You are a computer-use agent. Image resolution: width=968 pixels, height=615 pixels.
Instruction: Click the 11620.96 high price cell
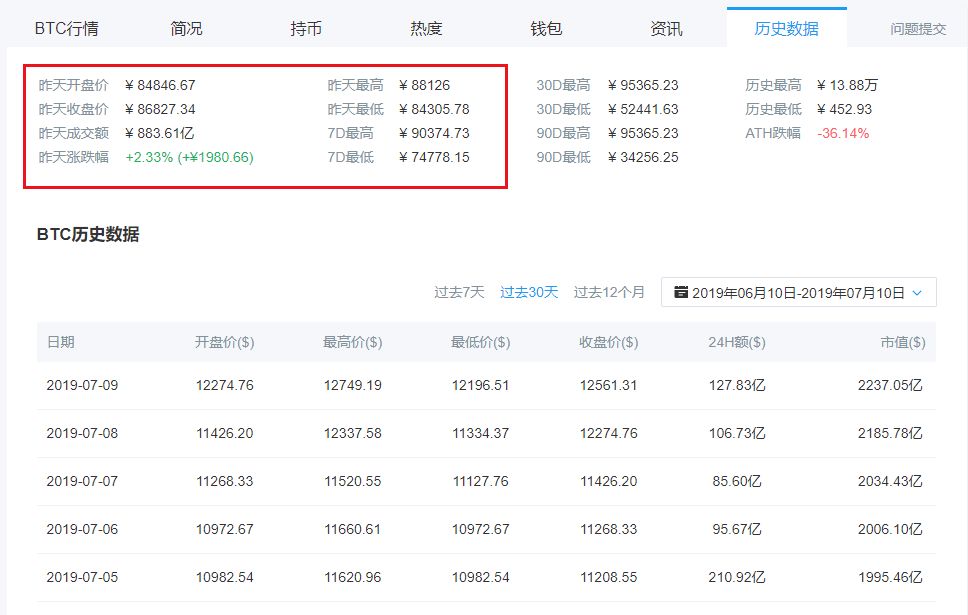tap(353, 577)
